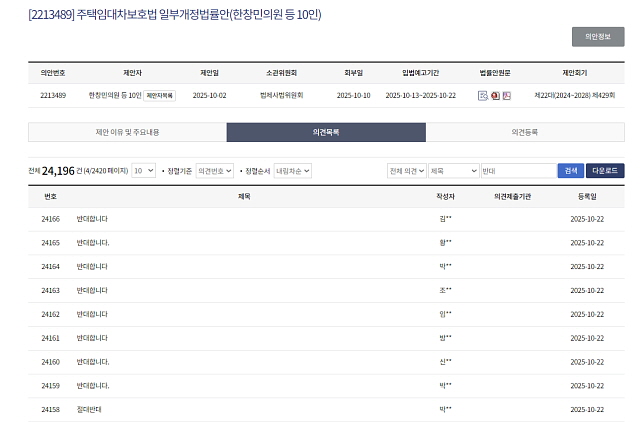Select the 의견목록 tab
This screenshot has width=640, height=422.
(x=326, y=132)
